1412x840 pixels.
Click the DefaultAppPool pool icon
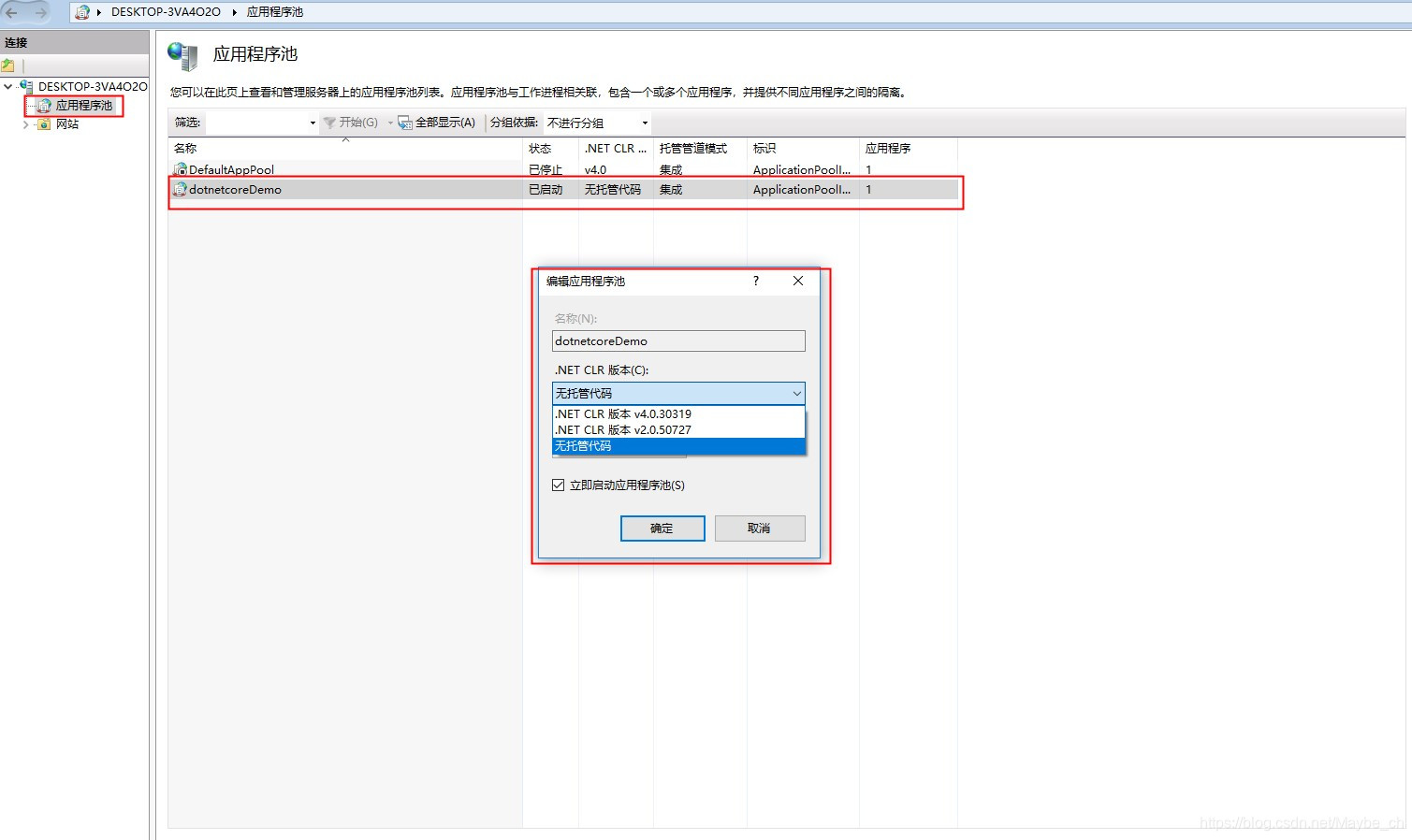pos(180,169)
